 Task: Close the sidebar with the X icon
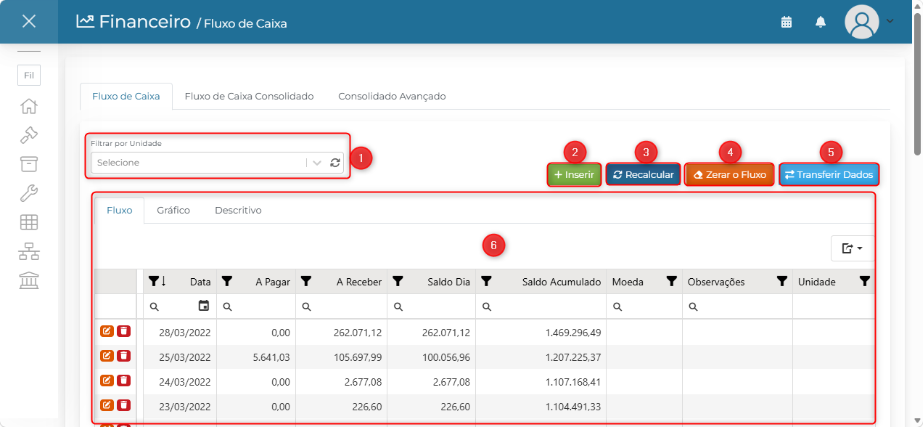(29, 21)
